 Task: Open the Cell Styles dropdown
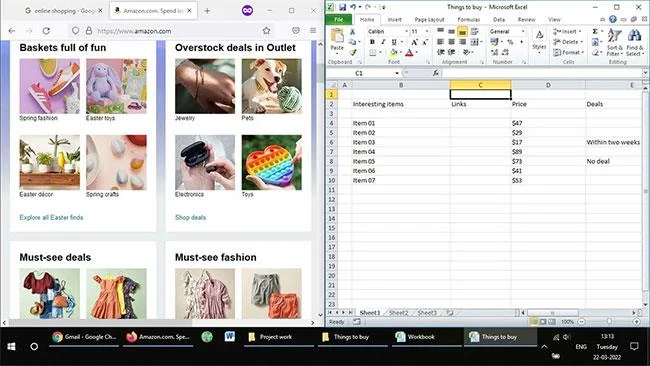[539, 42]
